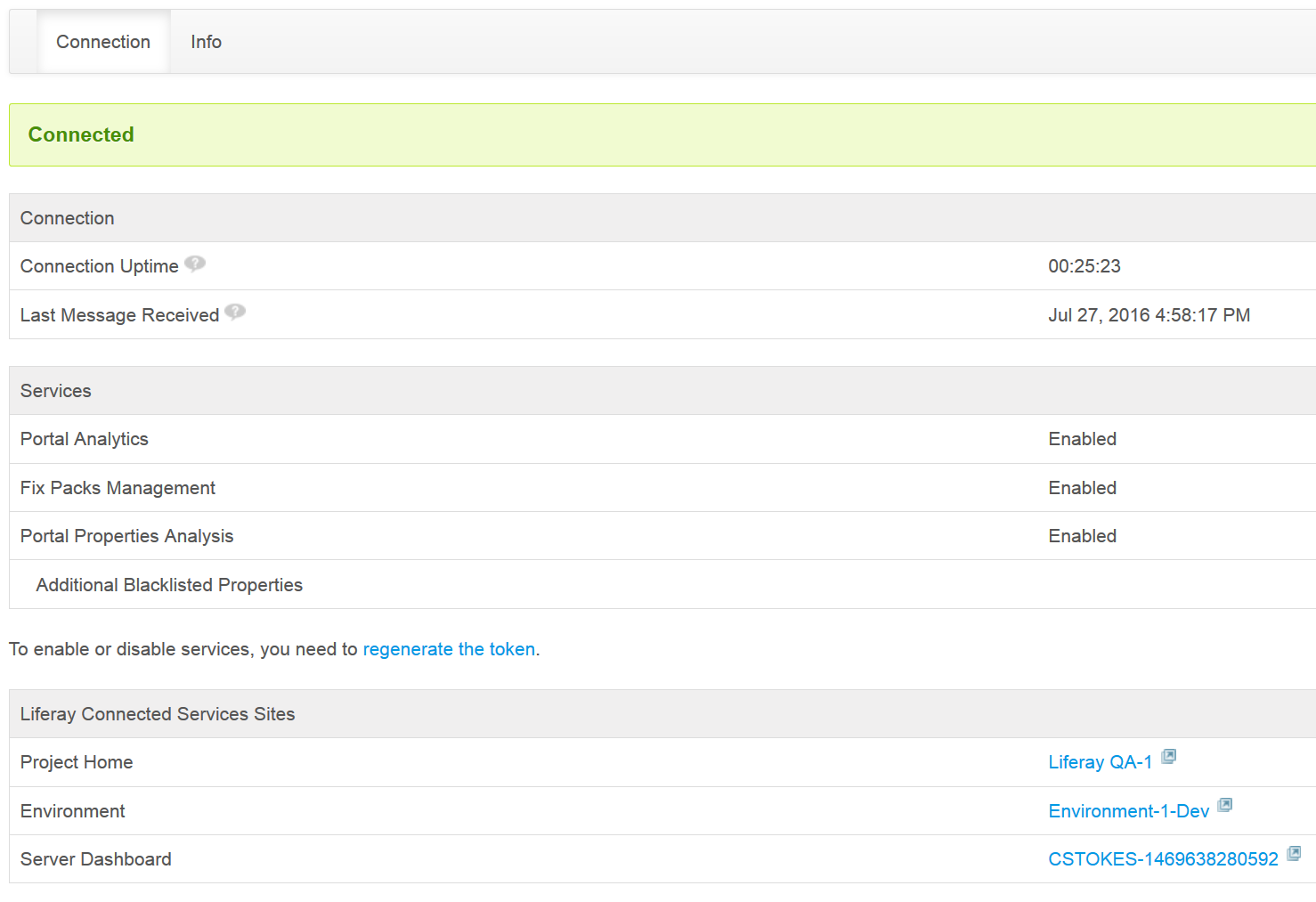1316x902 pixels.
Task: Select the uptime value 00:25:23
Action: click(1084, 266)
